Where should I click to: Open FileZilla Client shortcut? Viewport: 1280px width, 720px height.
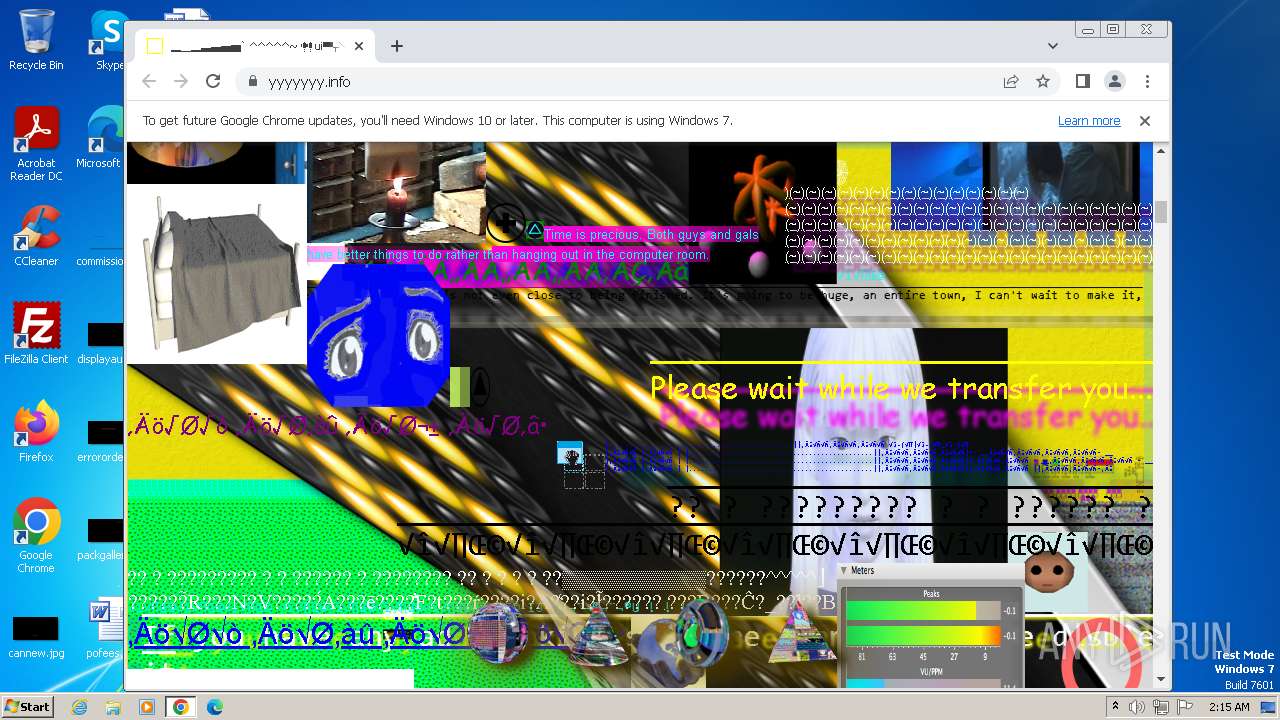[36, 334]
